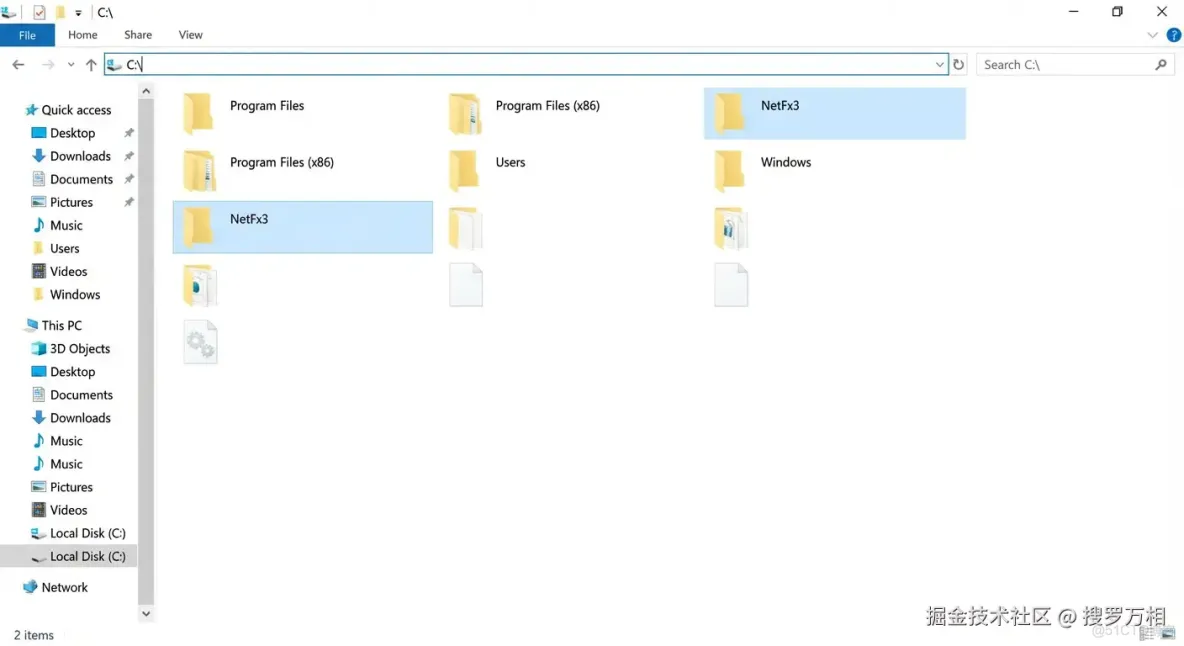This screenshot has height=646, width=1184.
Task: Select Network in the sidebar
Action: point(62,587)
